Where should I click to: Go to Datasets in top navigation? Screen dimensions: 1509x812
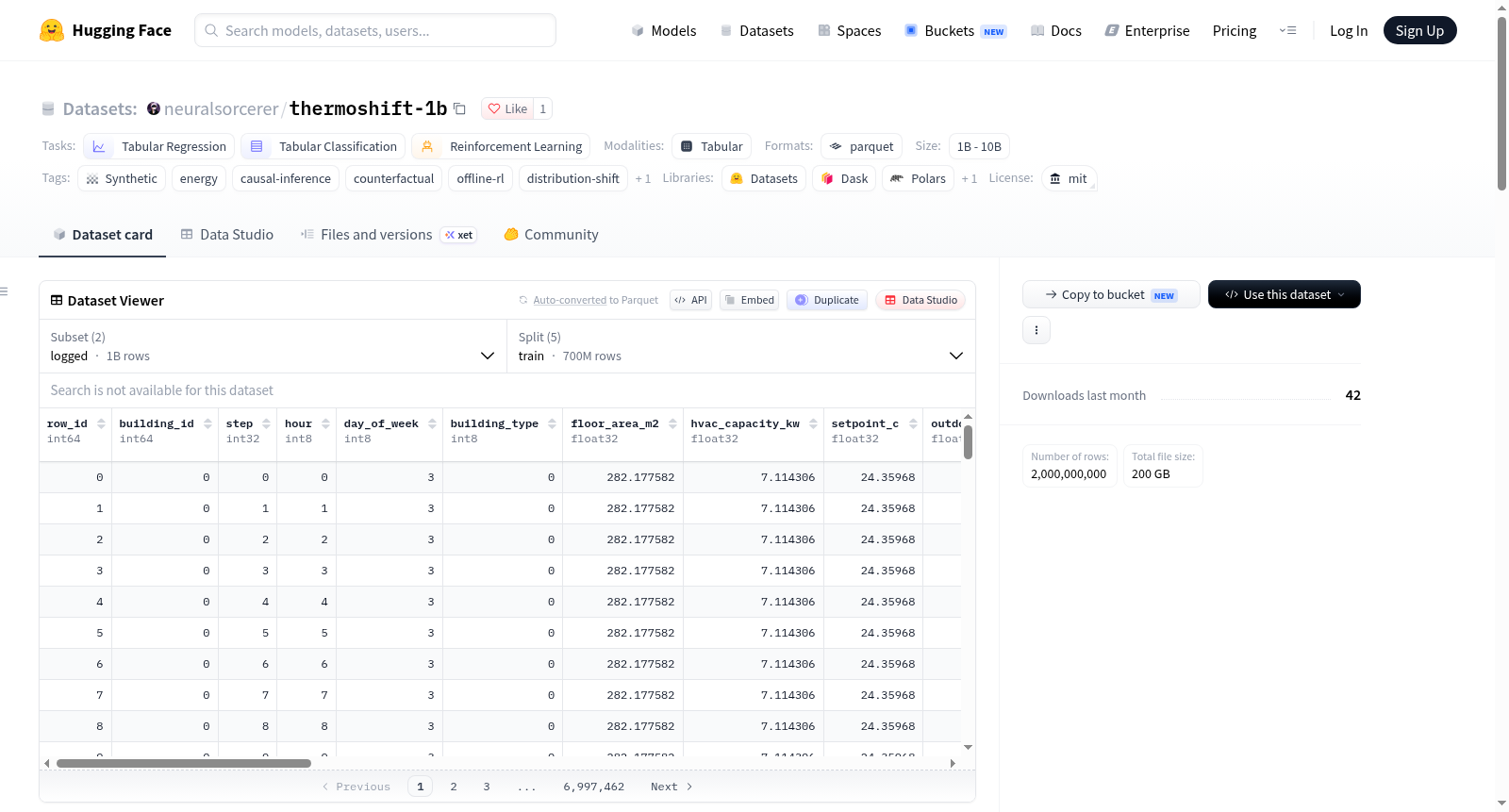(757, 30)
